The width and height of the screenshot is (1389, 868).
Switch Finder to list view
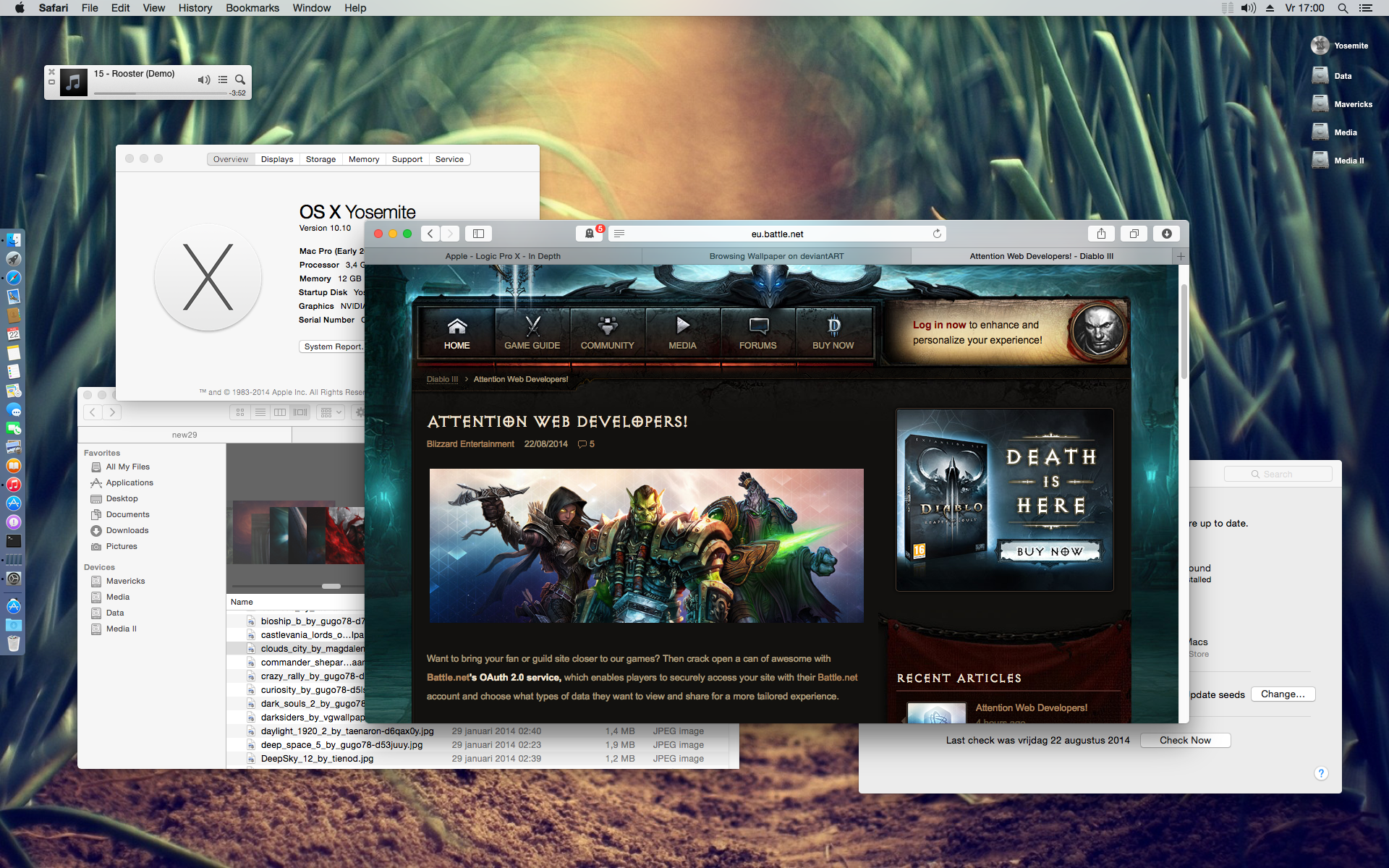(x=260, y=412)
